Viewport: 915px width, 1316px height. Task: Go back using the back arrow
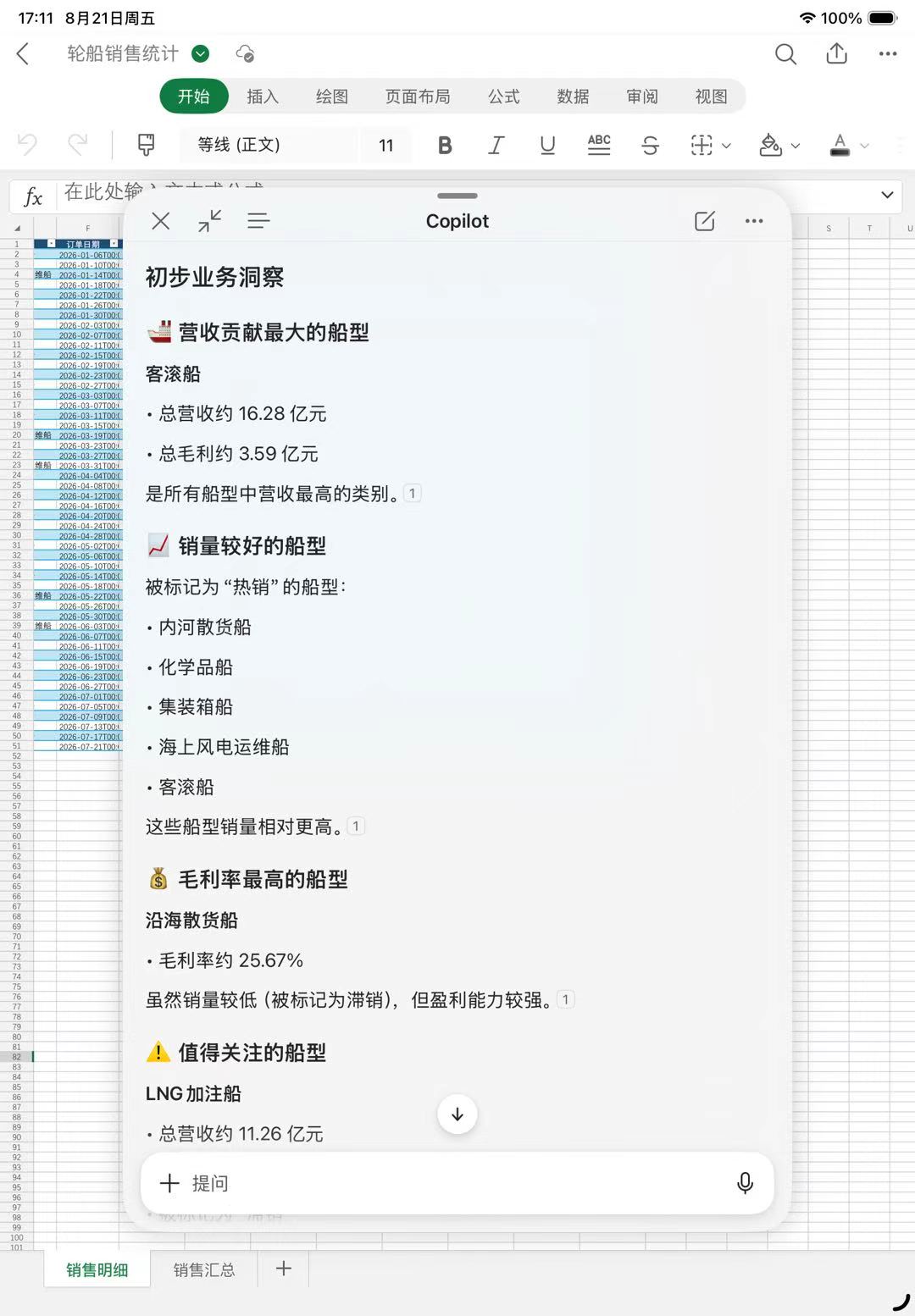click(x=24, y=54)
